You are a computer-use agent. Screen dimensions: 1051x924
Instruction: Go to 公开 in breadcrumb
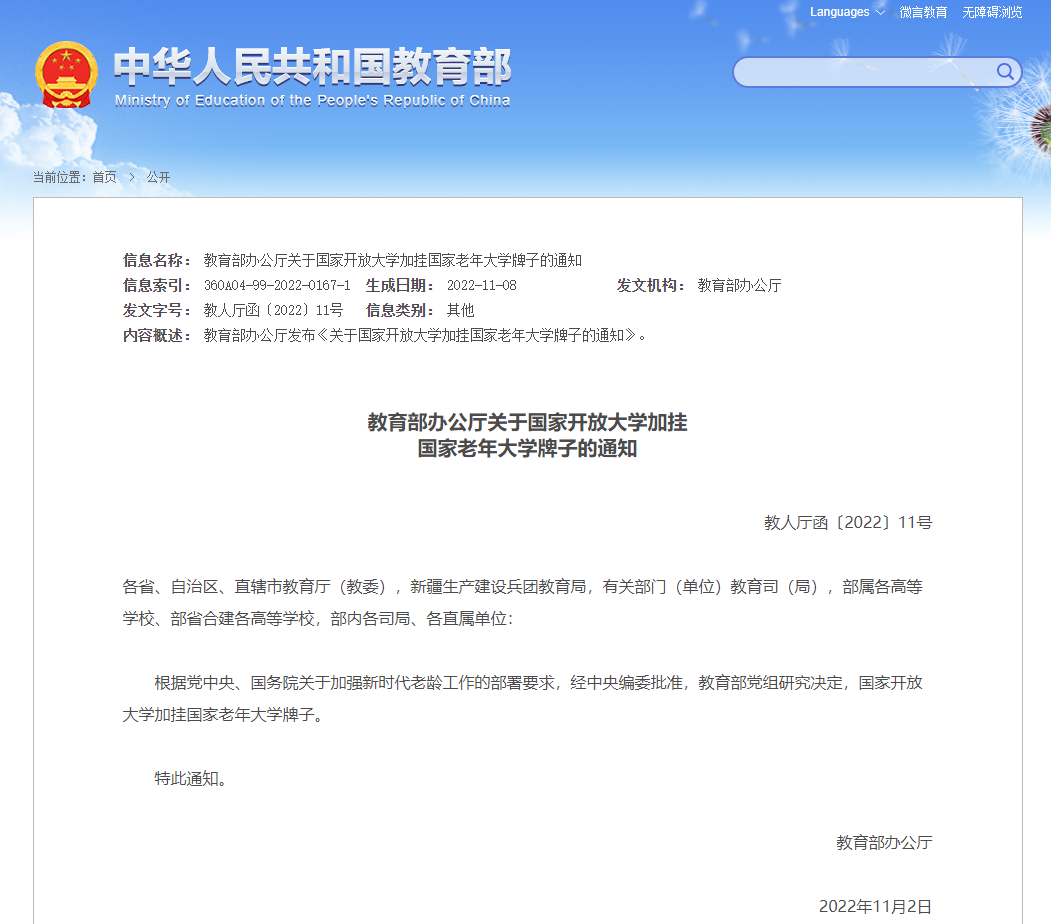pyautogui.click(x=158, y=177)
